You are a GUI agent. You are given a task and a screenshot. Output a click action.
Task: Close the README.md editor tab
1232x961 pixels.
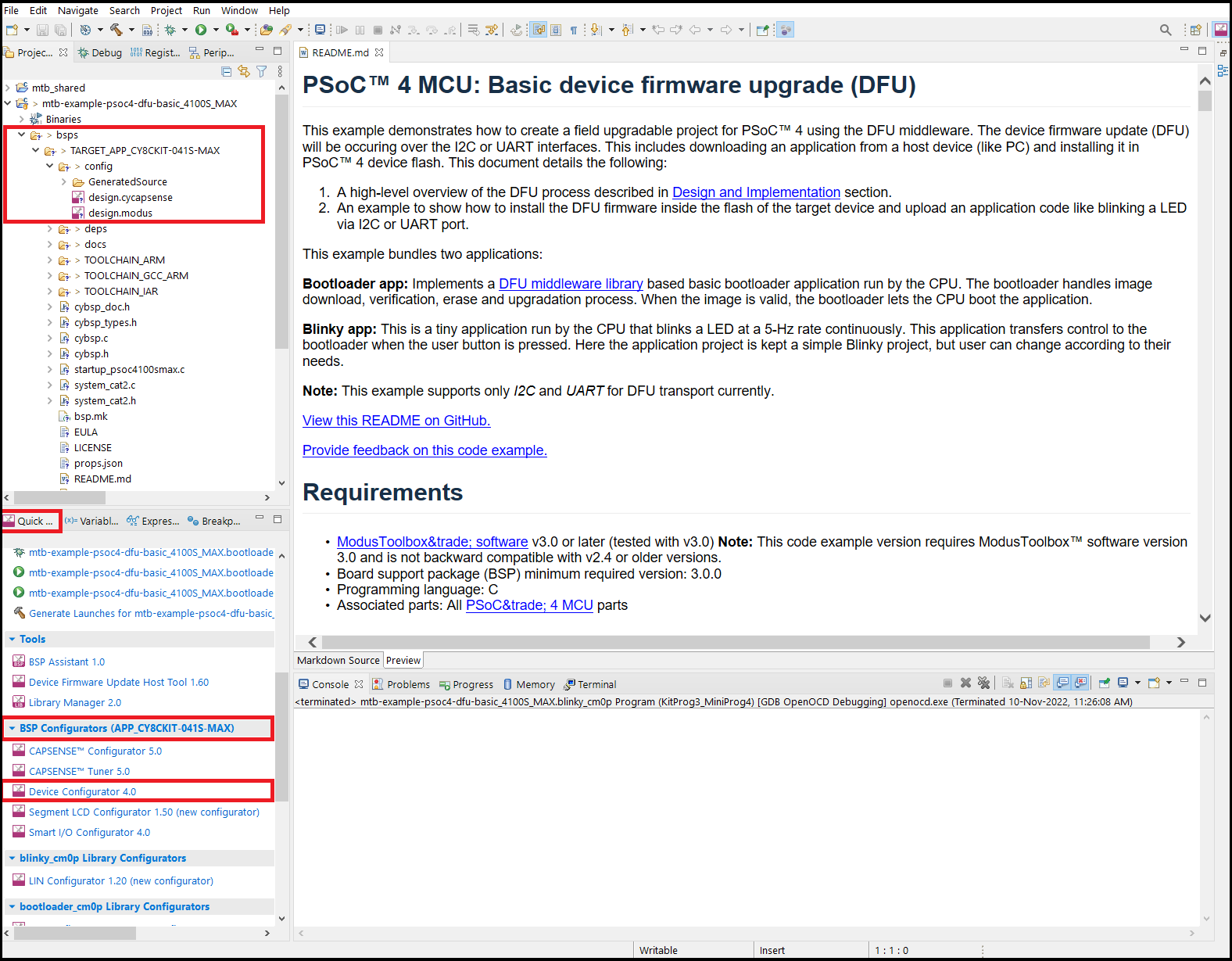[379, 52]
